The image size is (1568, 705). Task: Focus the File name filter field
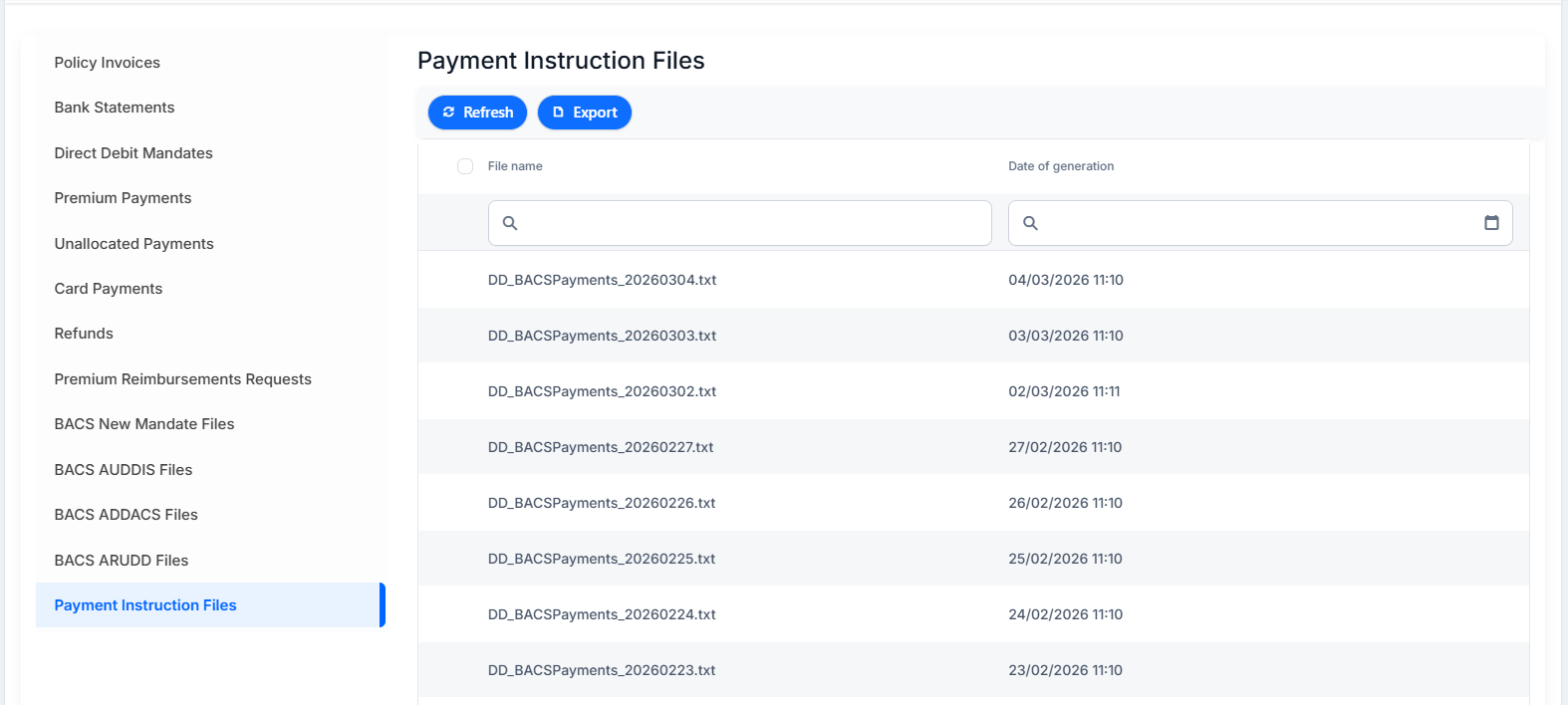point(740,223)
